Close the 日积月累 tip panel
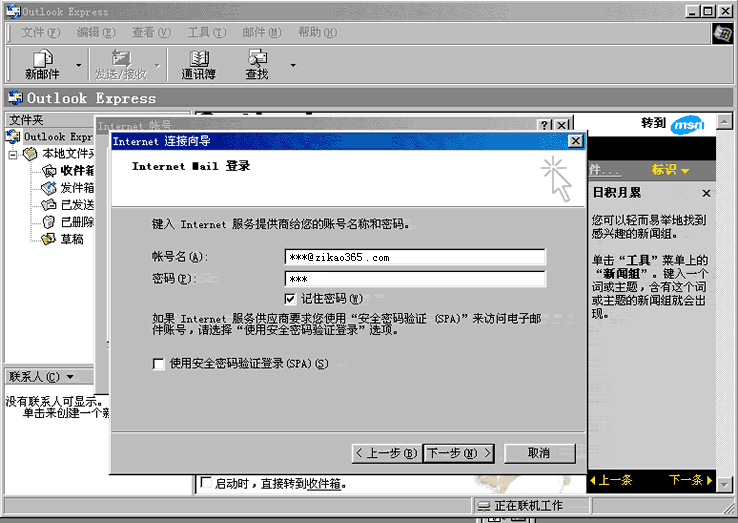The width and height of the screenshot is (738, 523). coord(706,193)
